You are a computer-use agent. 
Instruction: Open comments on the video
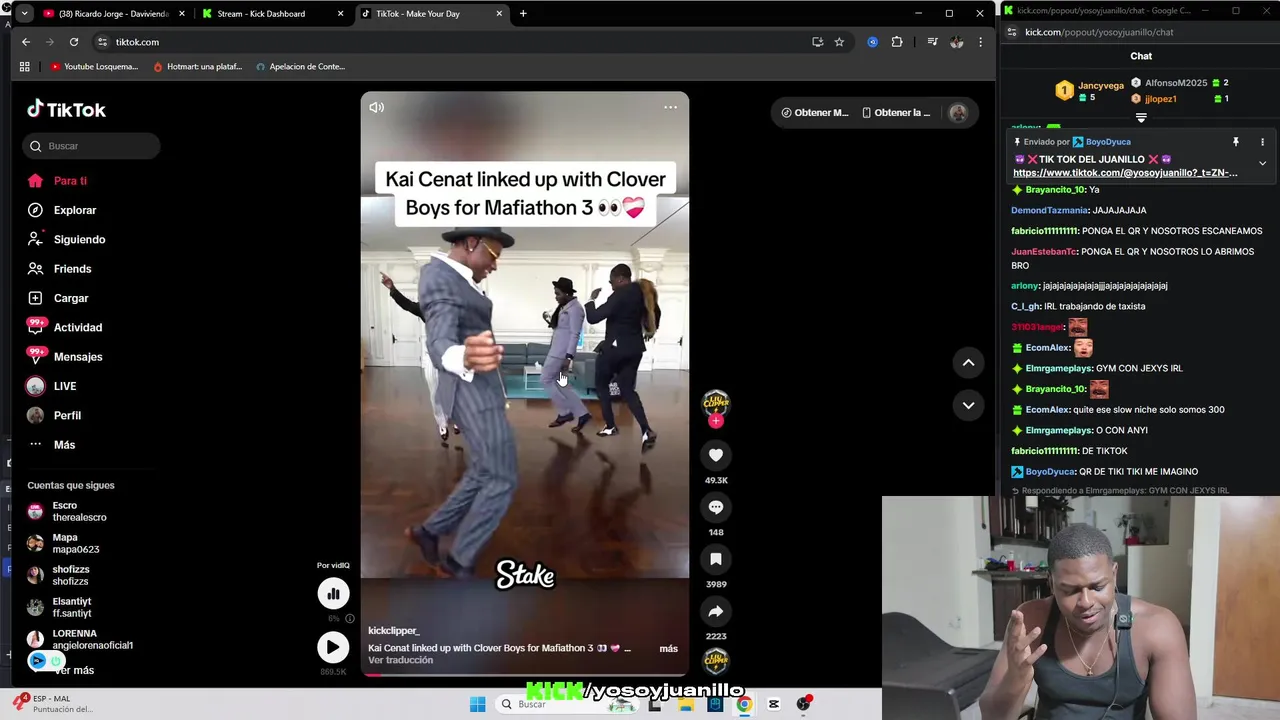[716, 507]
